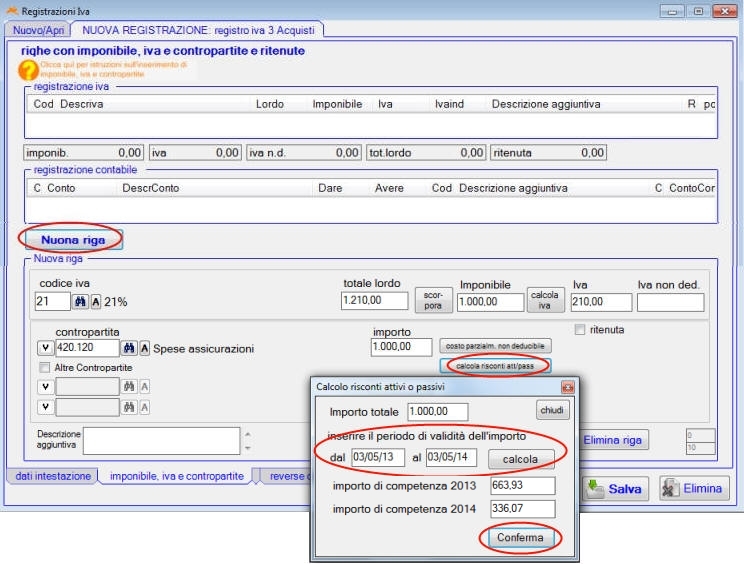Image resolution: width=744 pixels, height=564 pixels.
Task: Search codice iva with binoculars icon
Action: coord(80,301)
